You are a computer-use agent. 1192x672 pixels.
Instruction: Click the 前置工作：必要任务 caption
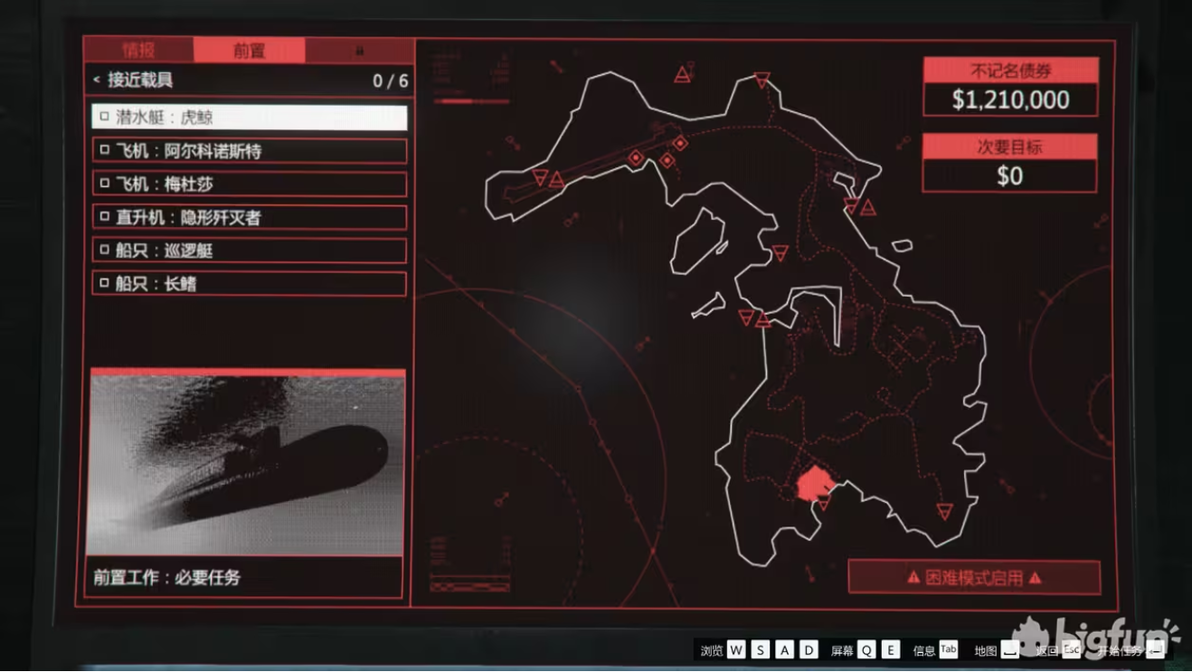[167, 578]
